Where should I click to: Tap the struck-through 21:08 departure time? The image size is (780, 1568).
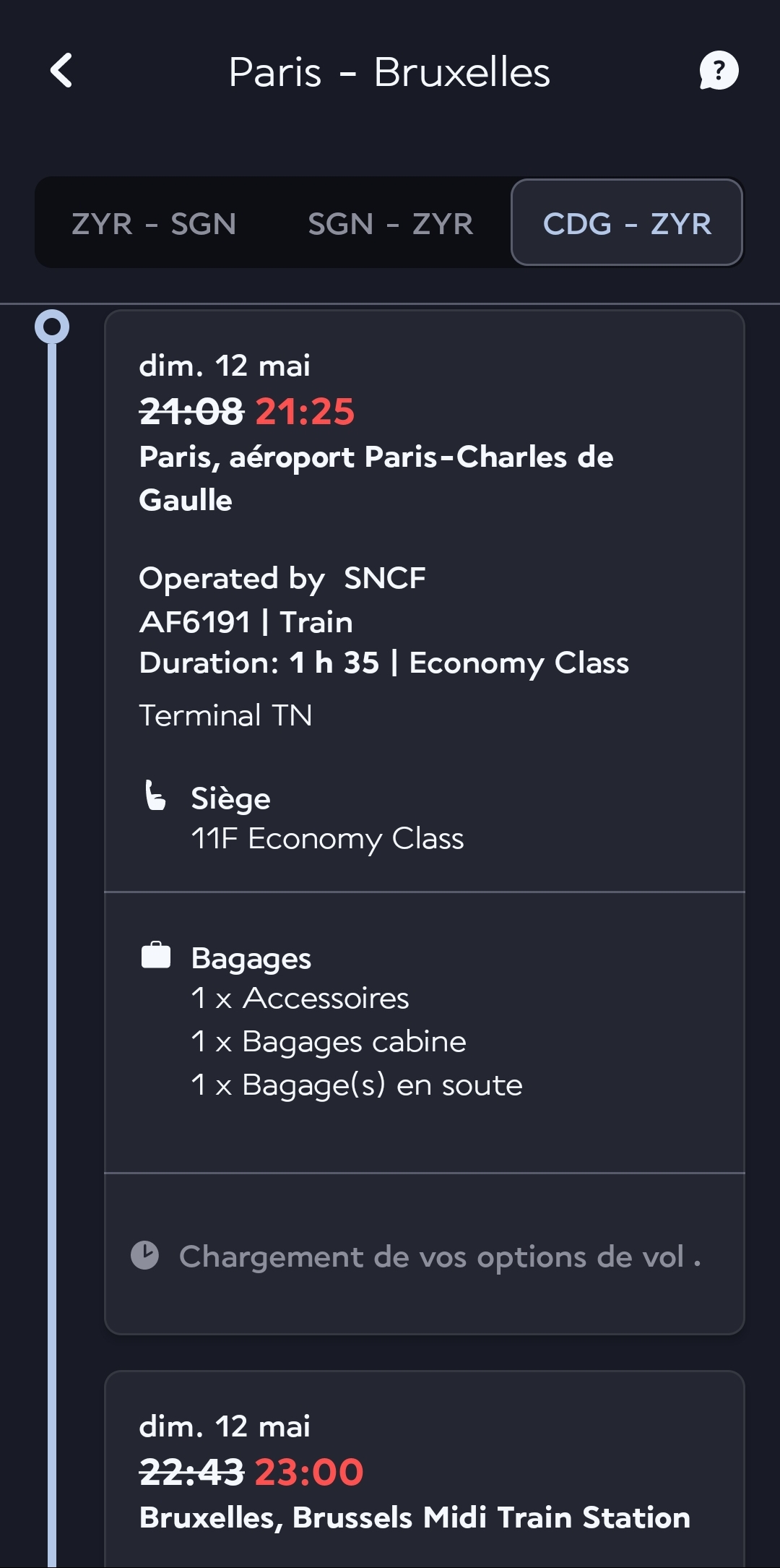[191, 412]
